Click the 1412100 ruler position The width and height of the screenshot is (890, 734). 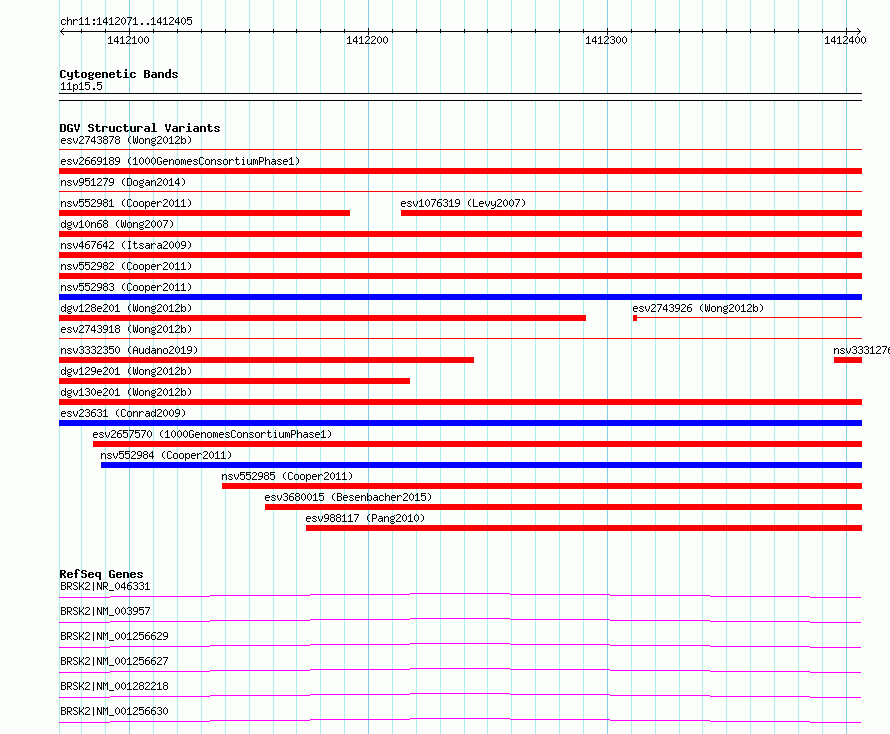click(x=128, y=40)
